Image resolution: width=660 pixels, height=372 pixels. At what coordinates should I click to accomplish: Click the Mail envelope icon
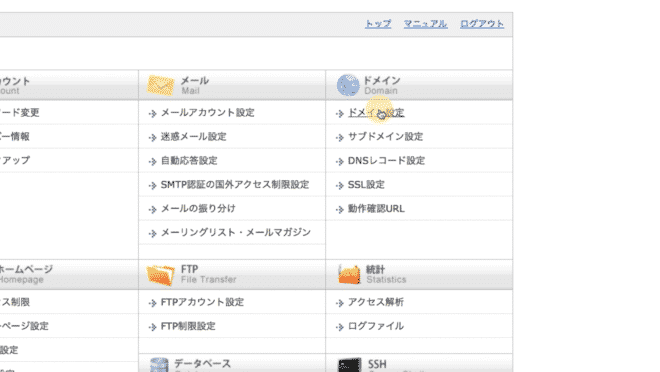tap(160, 85)
